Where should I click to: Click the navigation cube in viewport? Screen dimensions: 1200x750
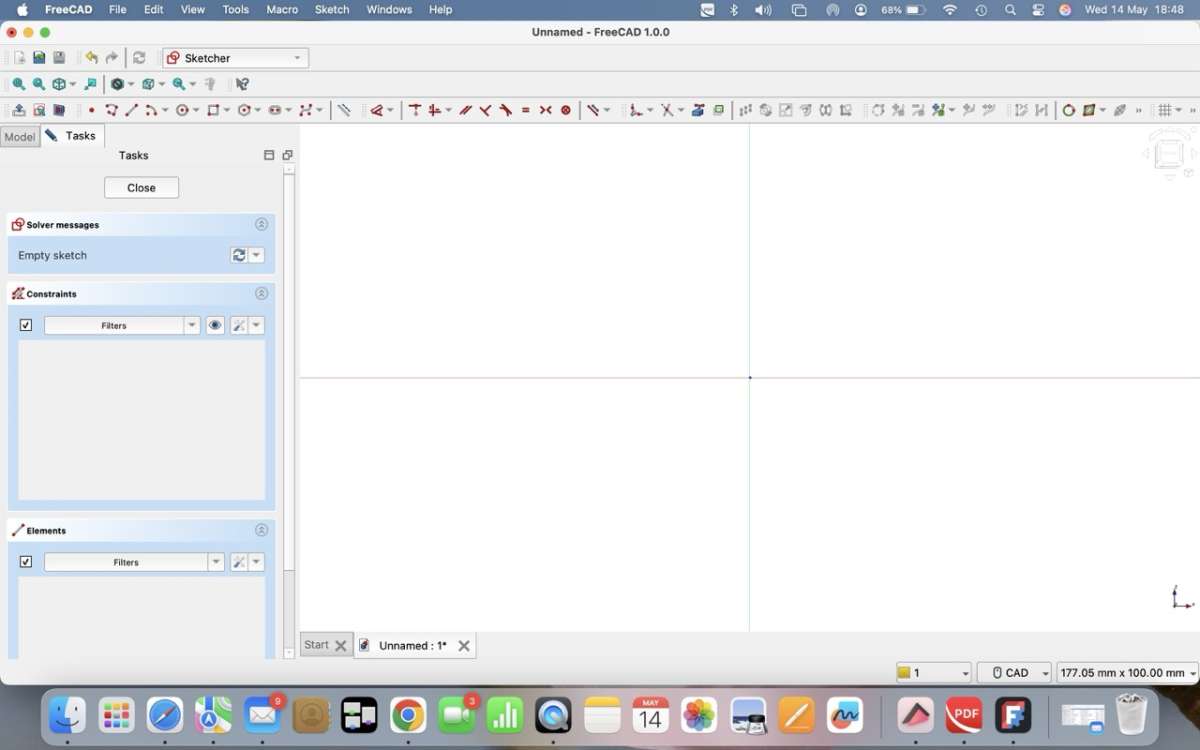[x=1168, y=154]
